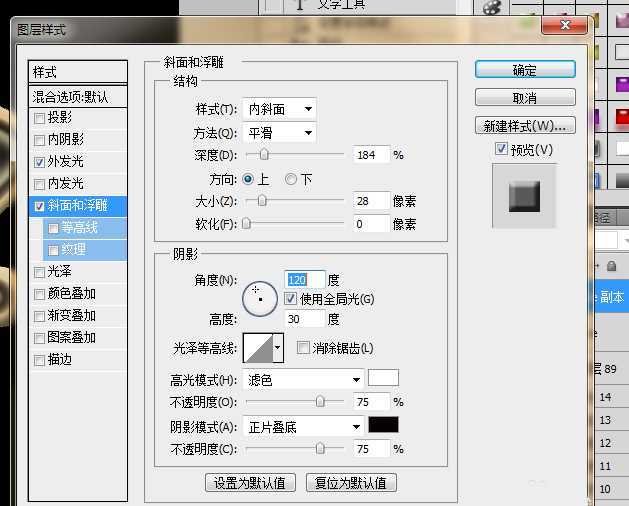Image resolution: width=629 pixels, height=506 pixels.
Task: Click the 确定 button
Action: 524,70
